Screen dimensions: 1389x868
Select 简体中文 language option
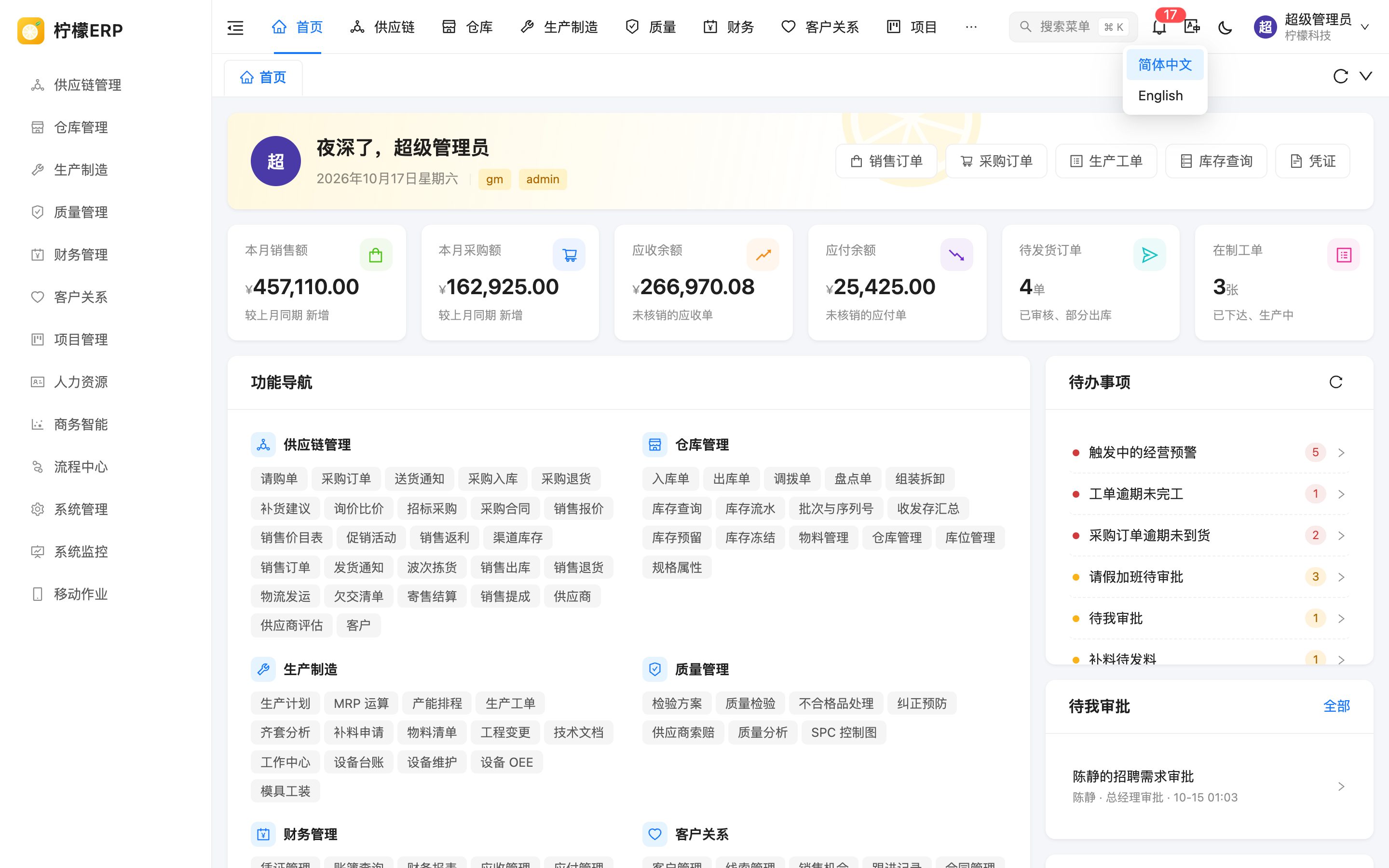click(1165, 65)
